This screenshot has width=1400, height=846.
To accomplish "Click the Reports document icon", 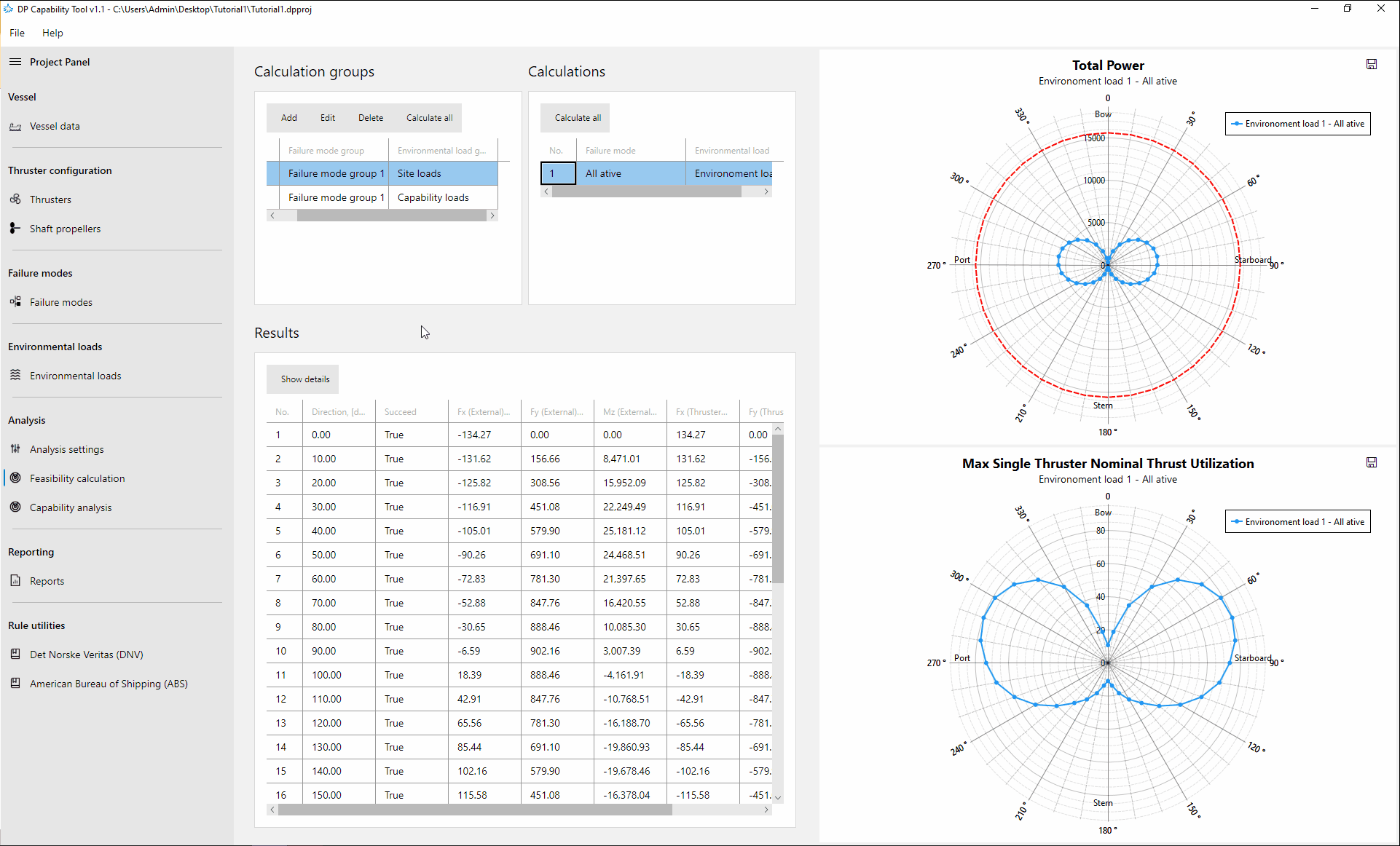I will 15,581.
